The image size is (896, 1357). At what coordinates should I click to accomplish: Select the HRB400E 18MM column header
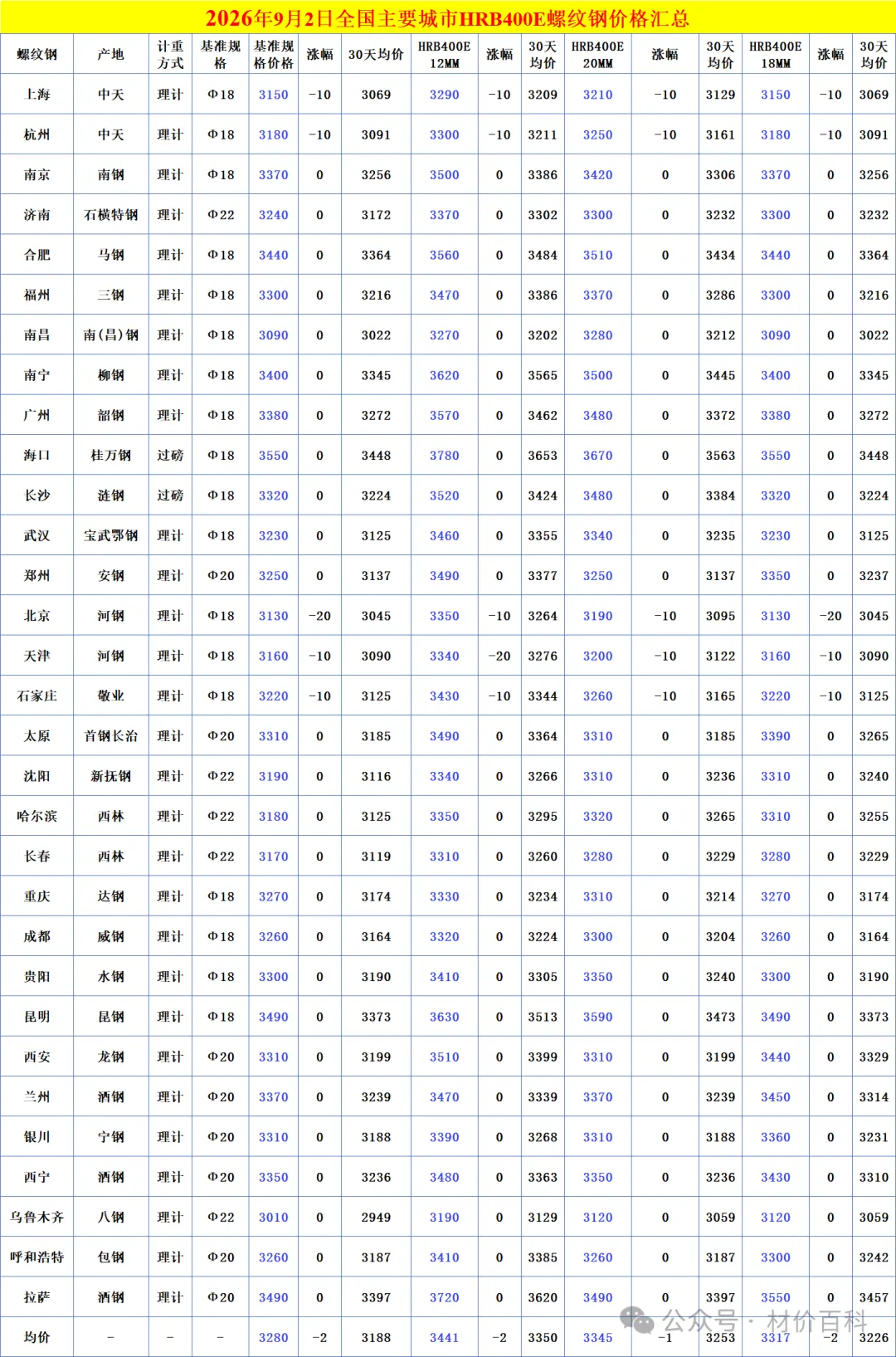click(776, 55)
